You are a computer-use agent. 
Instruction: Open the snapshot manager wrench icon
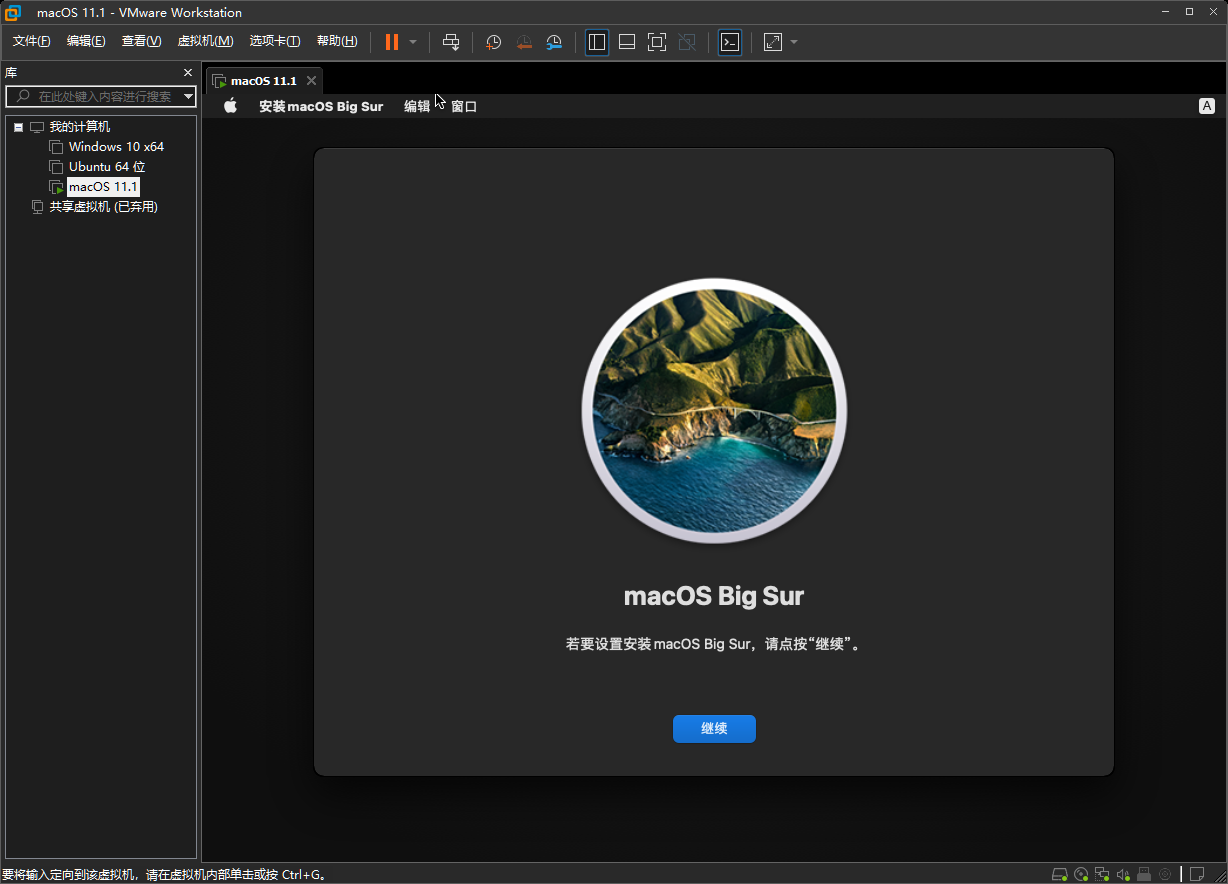coord(554,42)
